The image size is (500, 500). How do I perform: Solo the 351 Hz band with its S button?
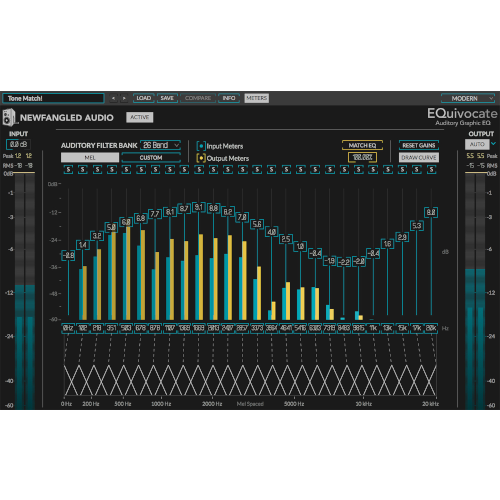tap(112, 170)
